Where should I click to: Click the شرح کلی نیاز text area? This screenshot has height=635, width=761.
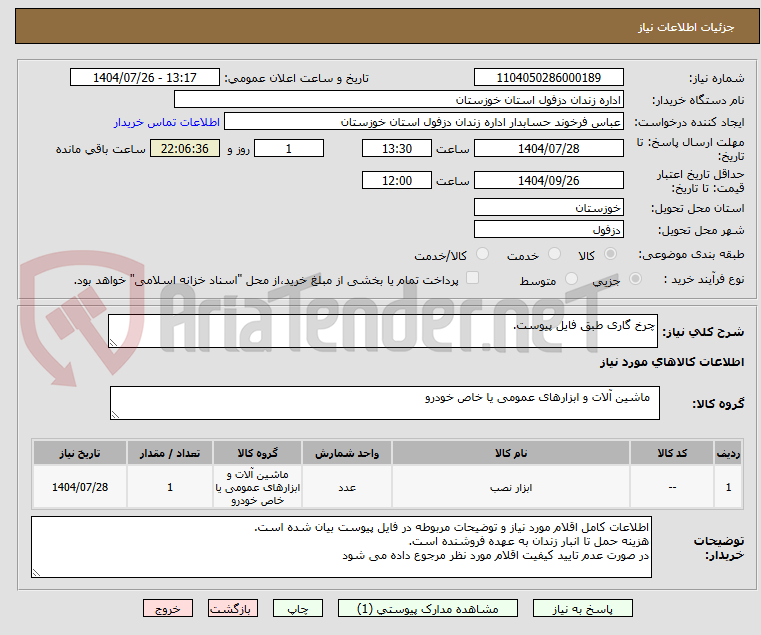(382, 331)
